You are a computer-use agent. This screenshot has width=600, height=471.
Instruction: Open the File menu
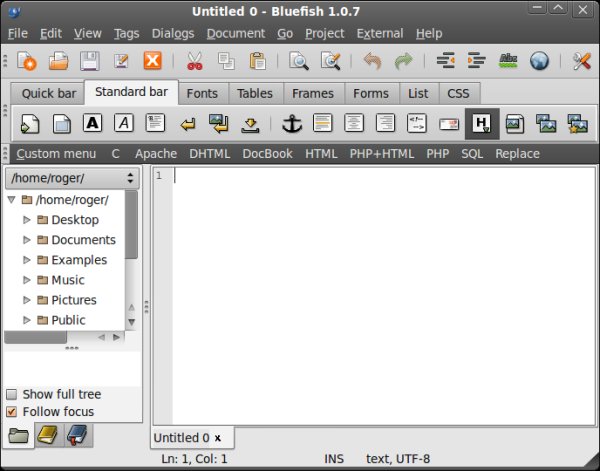[x=18, y=34]
